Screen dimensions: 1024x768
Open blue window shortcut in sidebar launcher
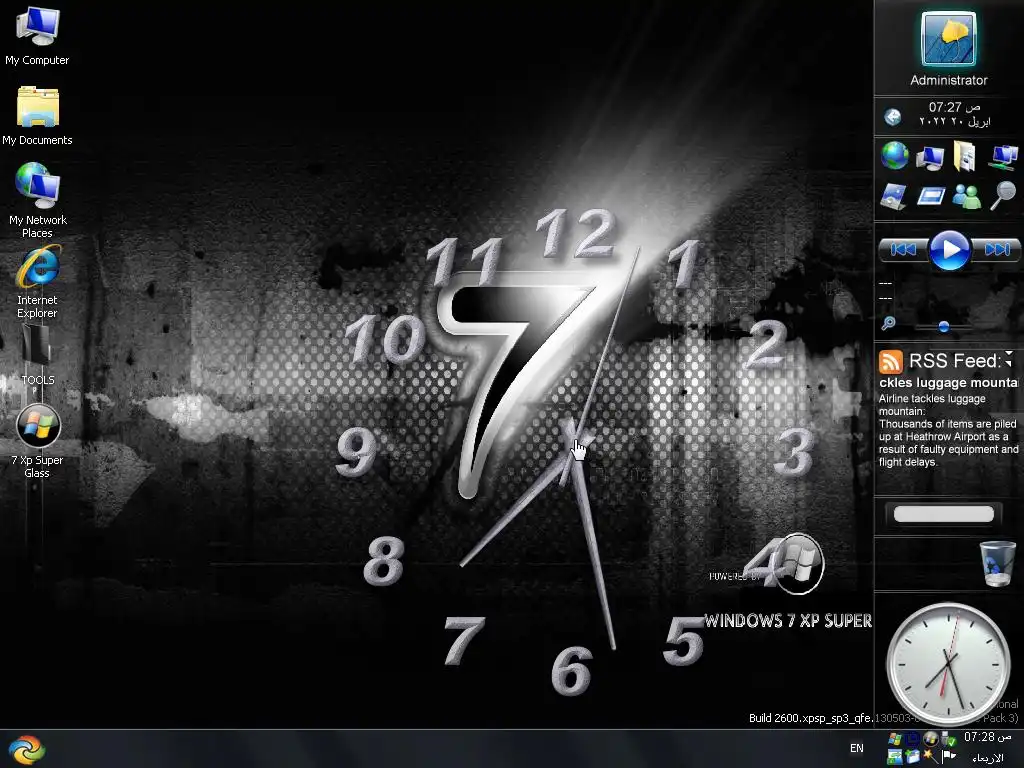coord(931,196)
